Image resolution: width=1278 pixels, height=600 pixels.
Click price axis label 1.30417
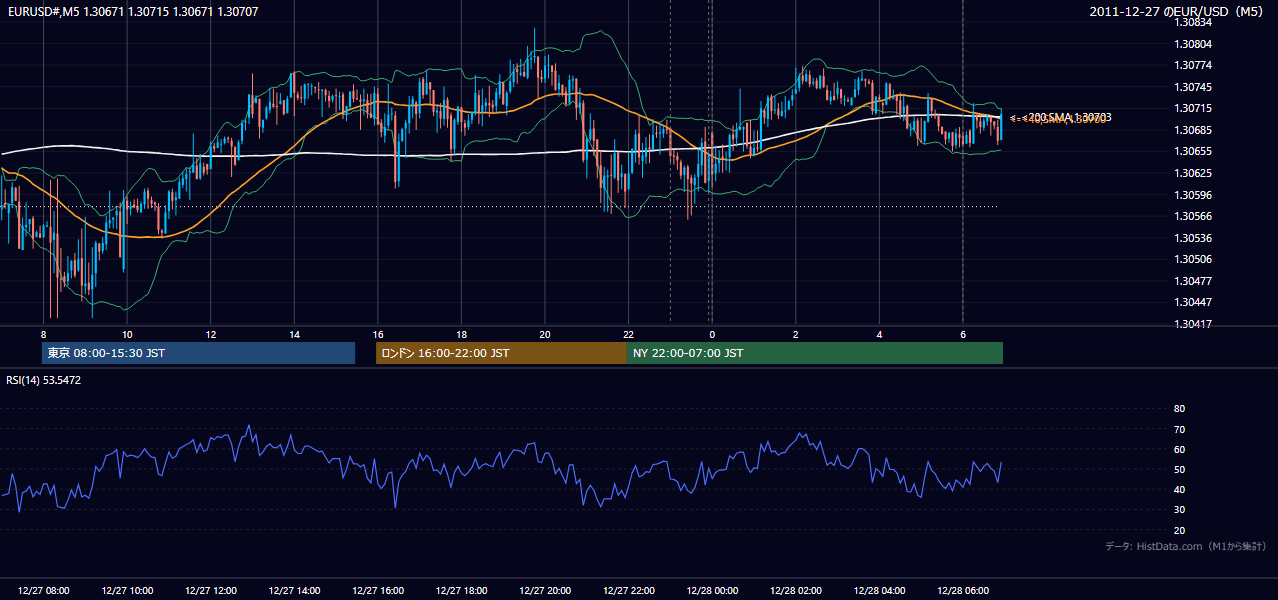point(1193,324)
